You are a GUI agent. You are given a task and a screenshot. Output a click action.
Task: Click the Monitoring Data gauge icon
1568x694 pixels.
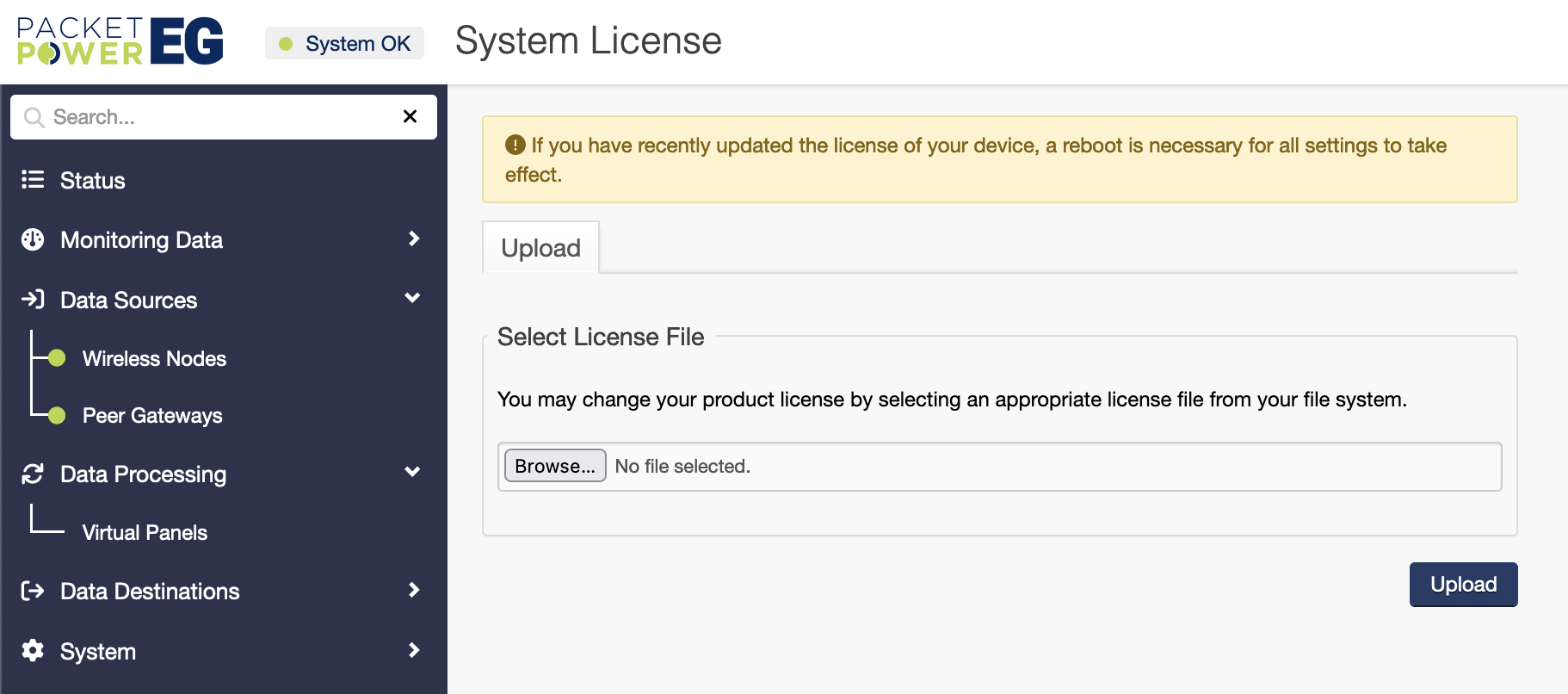pos(33,239)
